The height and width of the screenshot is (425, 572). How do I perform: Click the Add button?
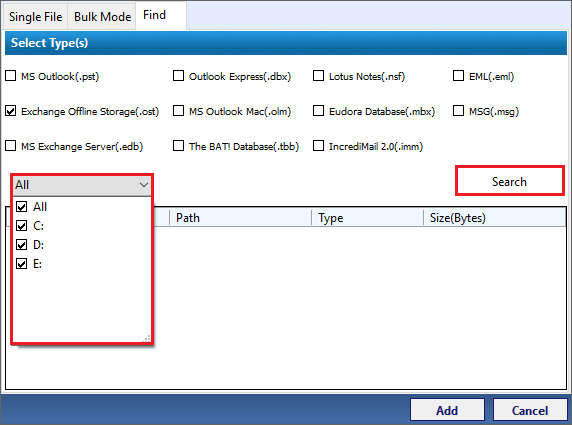(447, 410)
